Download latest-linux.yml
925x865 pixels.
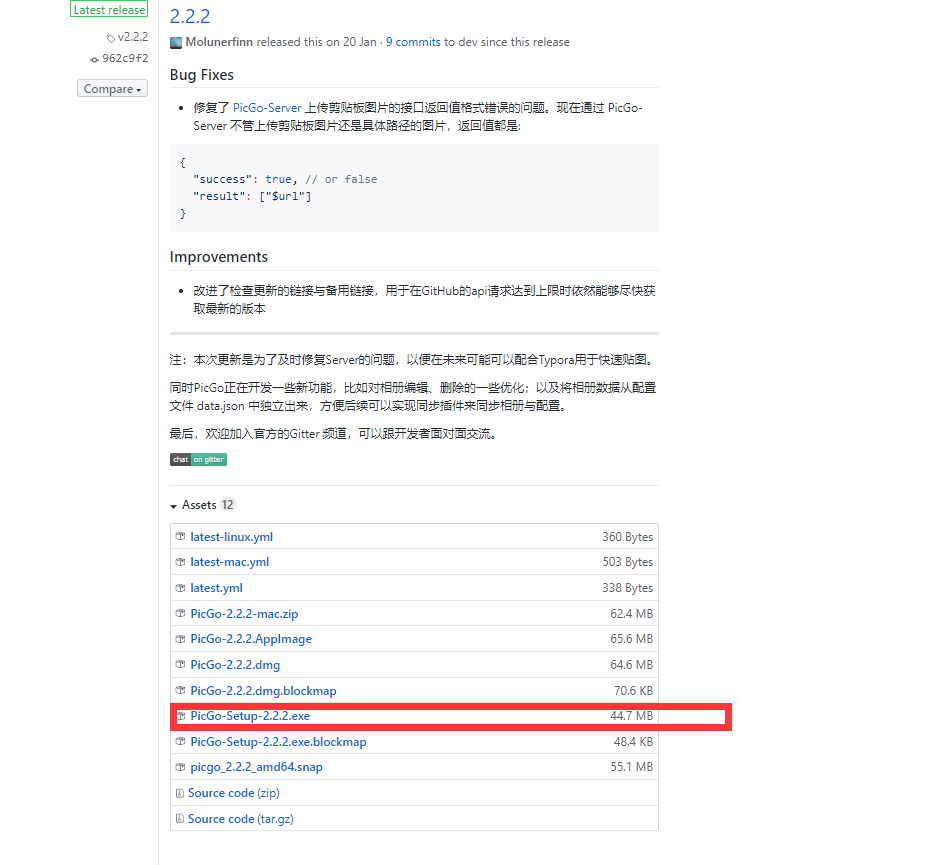click(x=231, y=536)
